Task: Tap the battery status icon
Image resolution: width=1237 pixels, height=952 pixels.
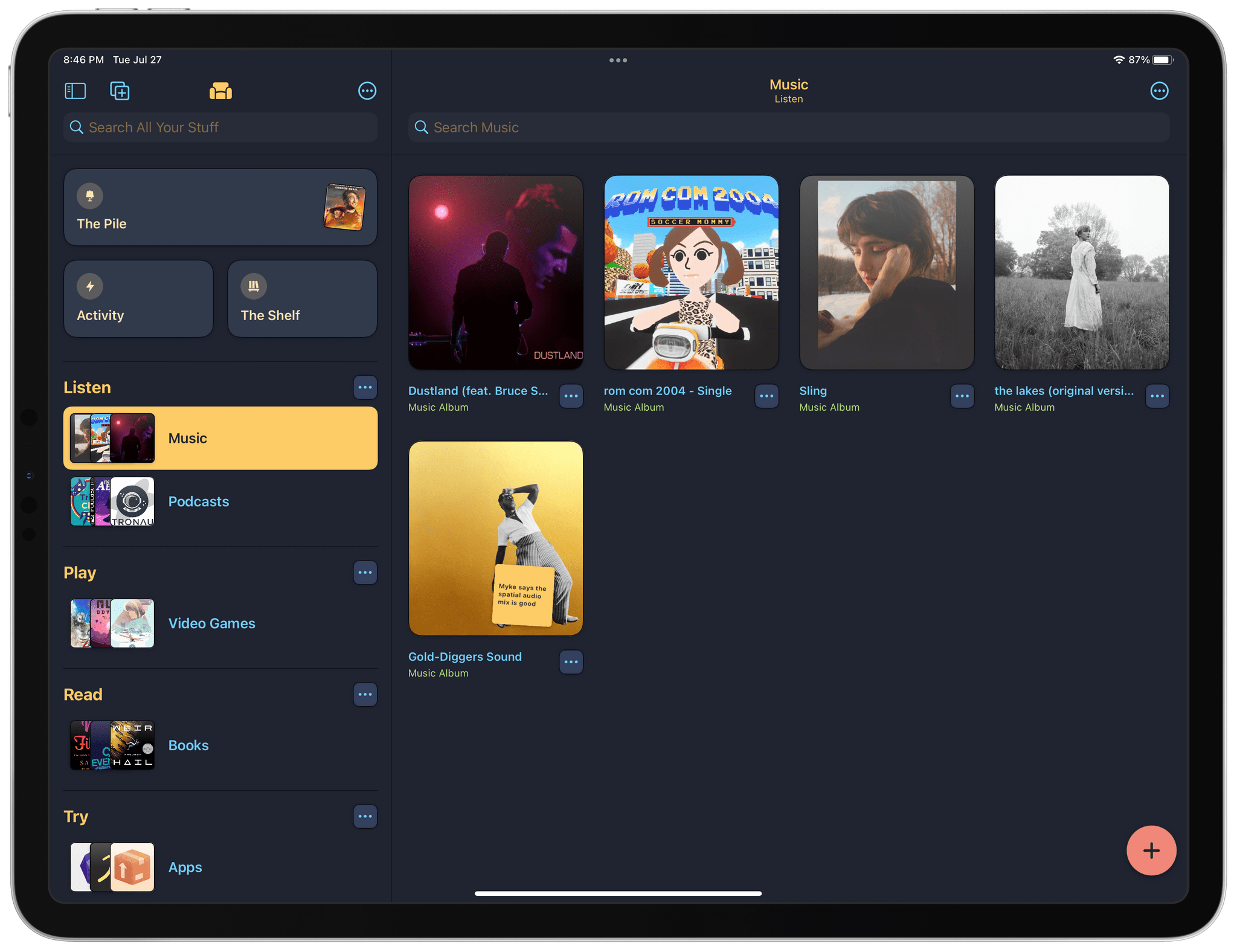Action: pyautogui.click(x=1163, y=60)
